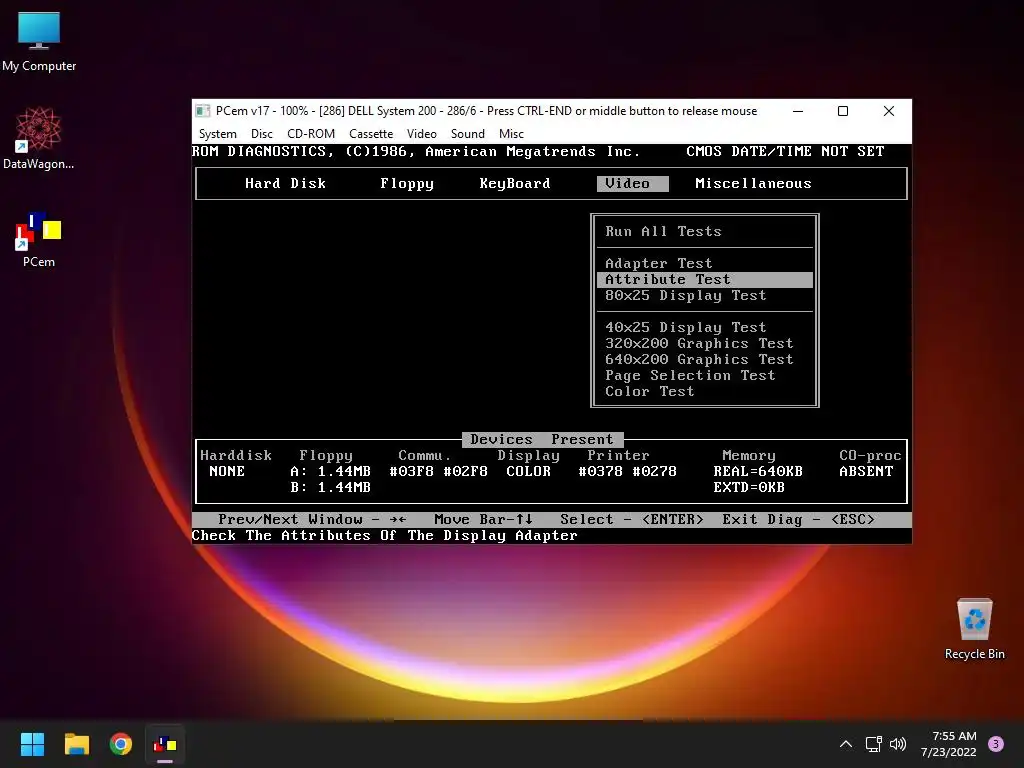Choose Color Test entry
Image resolution: width=1024 pixels, height=768 pixels.
coord(649,391)
